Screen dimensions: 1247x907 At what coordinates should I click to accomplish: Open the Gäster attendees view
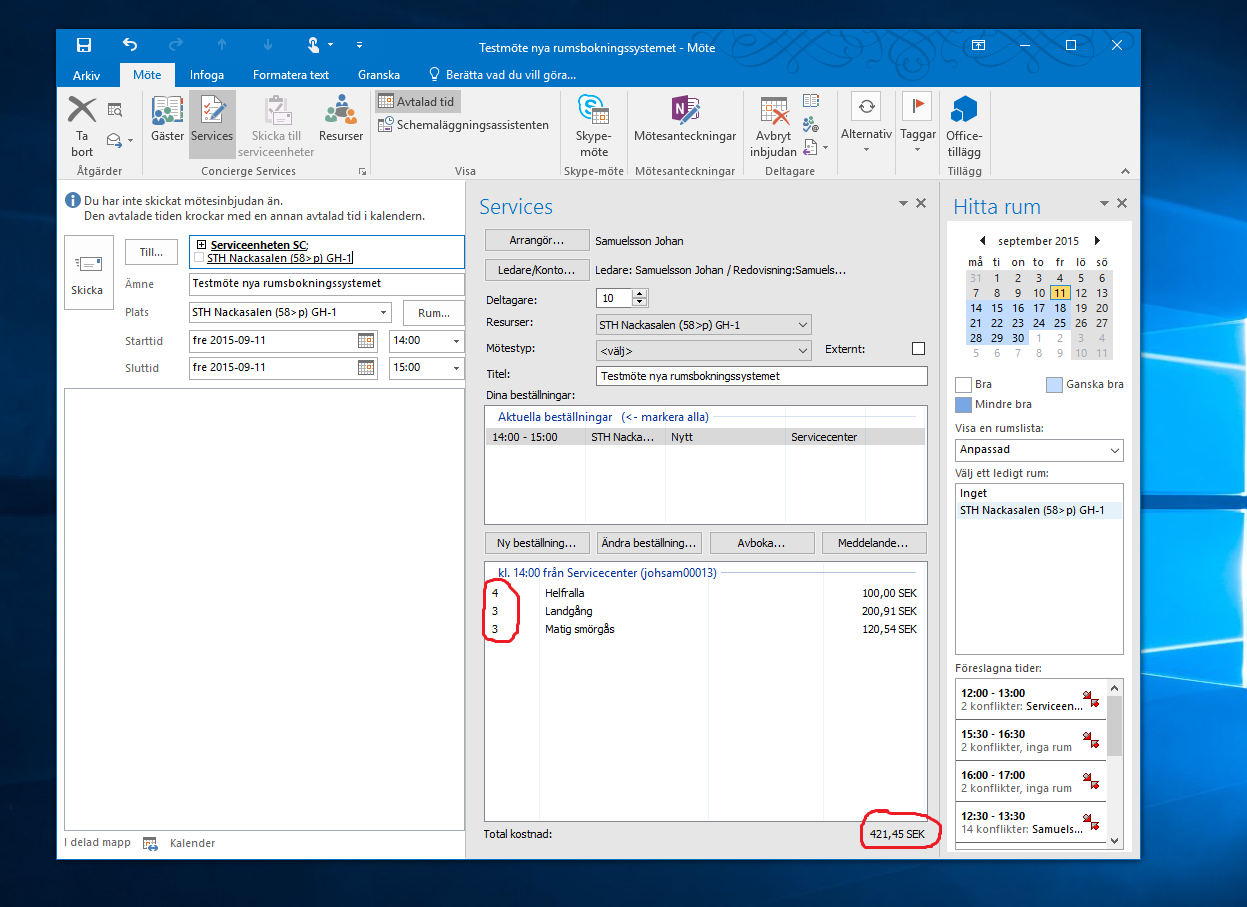pyautogui.click(x=167, y=120)
